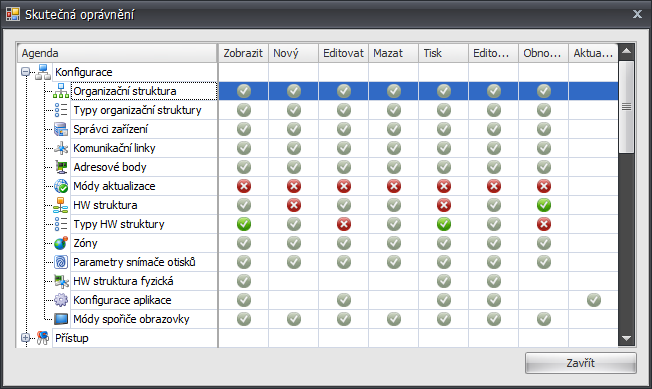Click the Agenda column header
Screen dimensions: 652x389
click(117, 53)
